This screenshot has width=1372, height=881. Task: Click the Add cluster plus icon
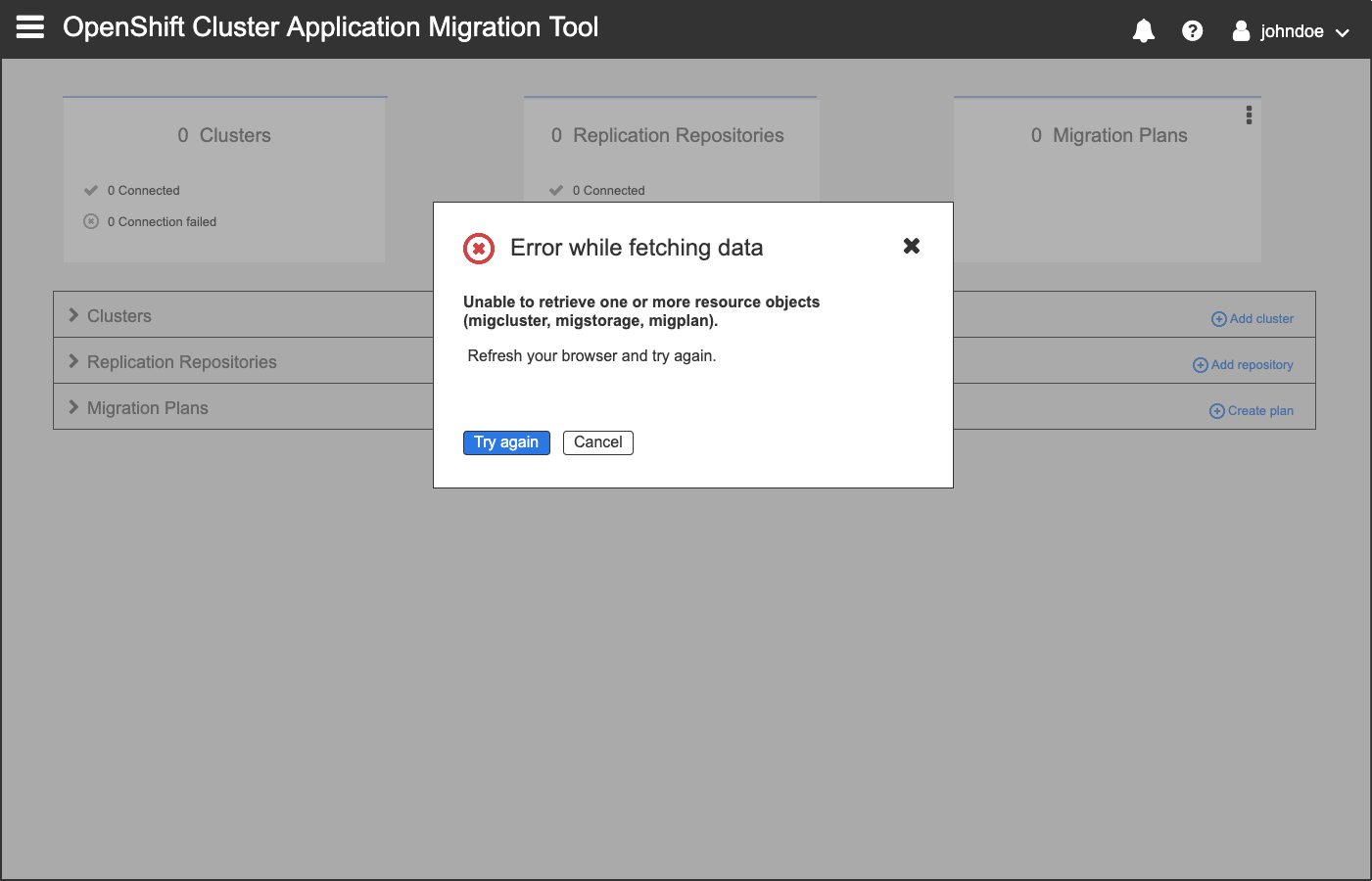[x=1218, y=318]
